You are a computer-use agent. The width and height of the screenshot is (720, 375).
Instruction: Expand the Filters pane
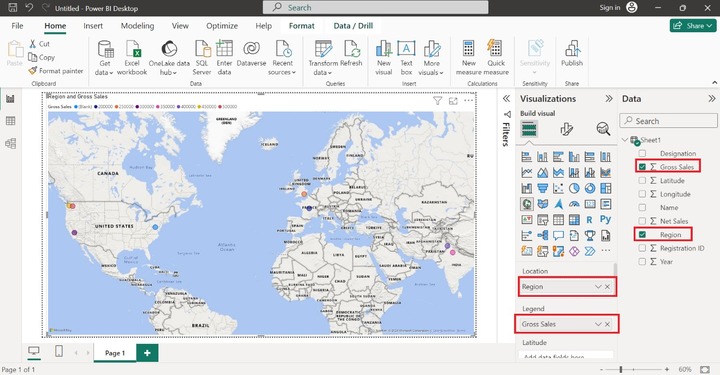(506, 99)
